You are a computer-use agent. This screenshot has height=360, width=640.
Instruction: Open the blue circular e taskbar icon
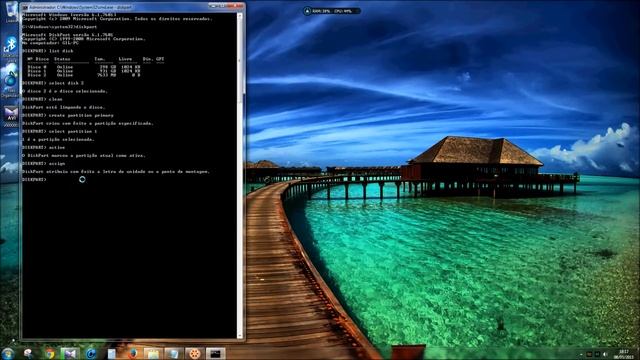point(91,353)
